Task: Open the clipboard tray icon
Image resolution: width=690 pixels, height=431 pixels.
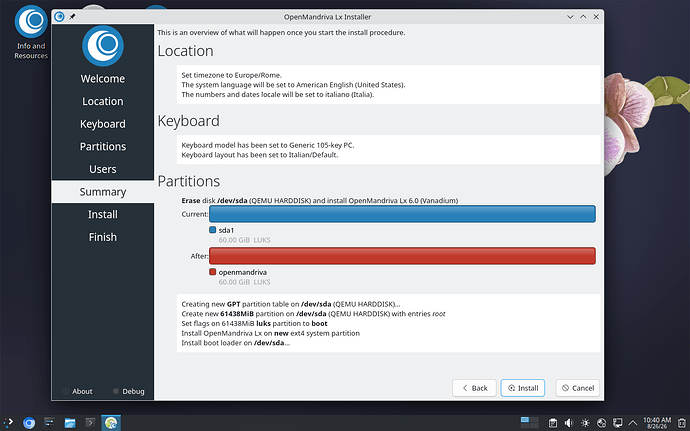Action: [553, 423]
